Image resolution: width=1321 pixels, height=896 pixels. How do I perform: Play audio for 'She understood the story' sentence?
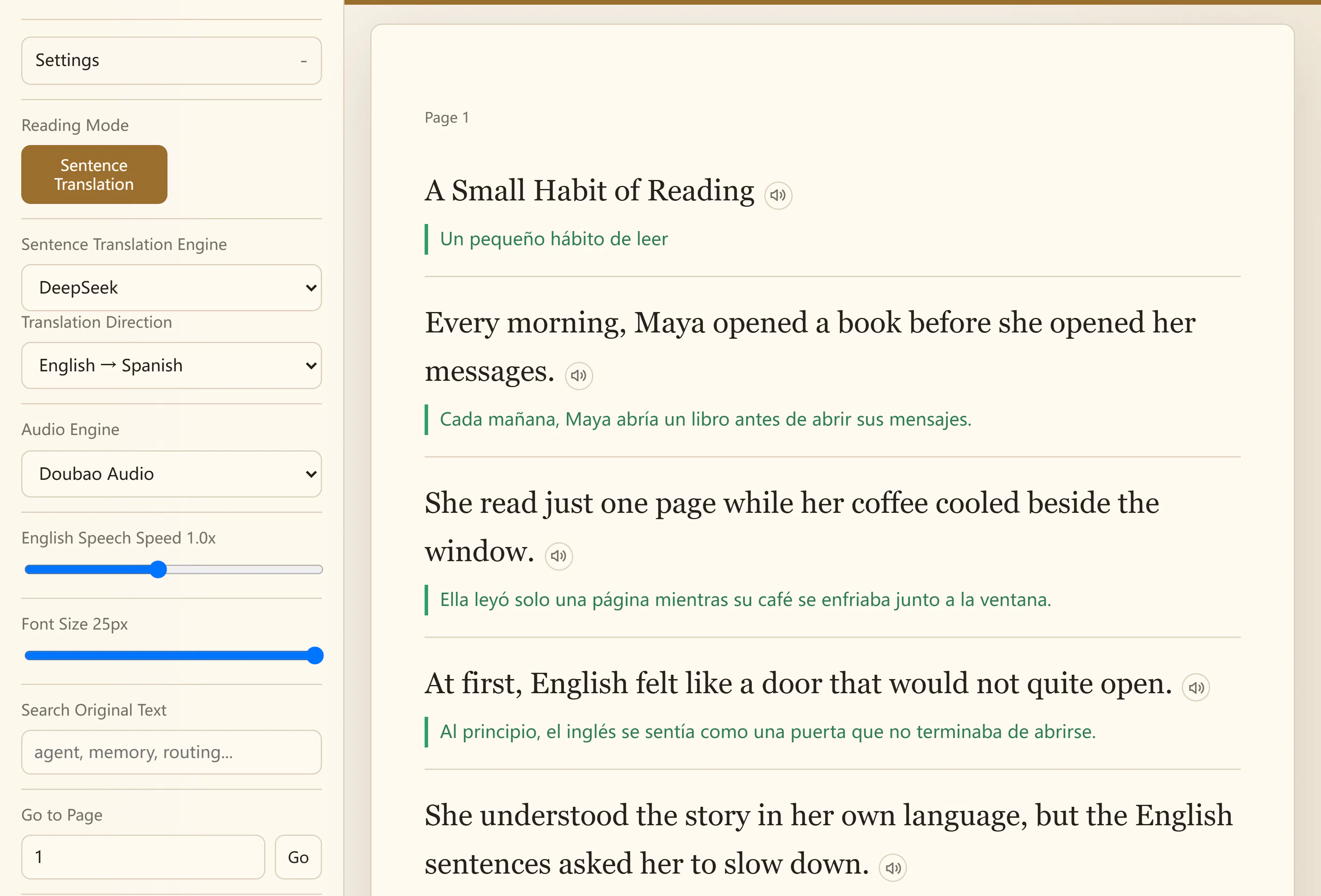tap(893, 868)
